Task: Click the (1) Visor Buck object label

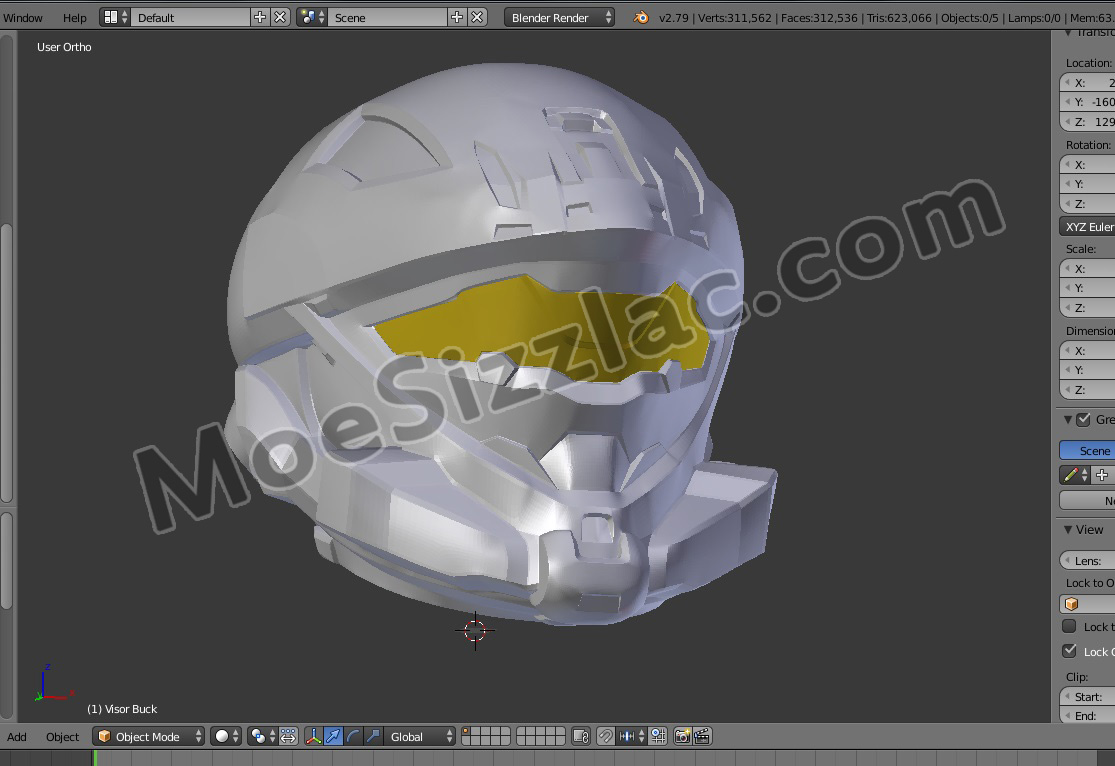Action: [x=122, y=709]
